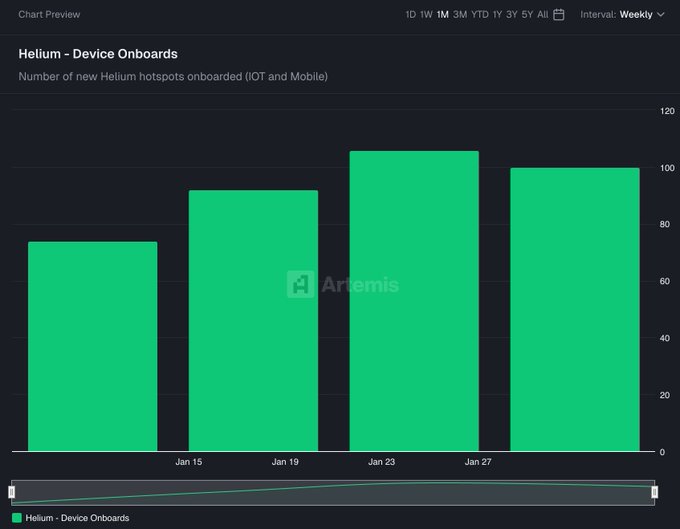Click the last bar right of Jan 27
Screen dimensions: 680x529
574,310
